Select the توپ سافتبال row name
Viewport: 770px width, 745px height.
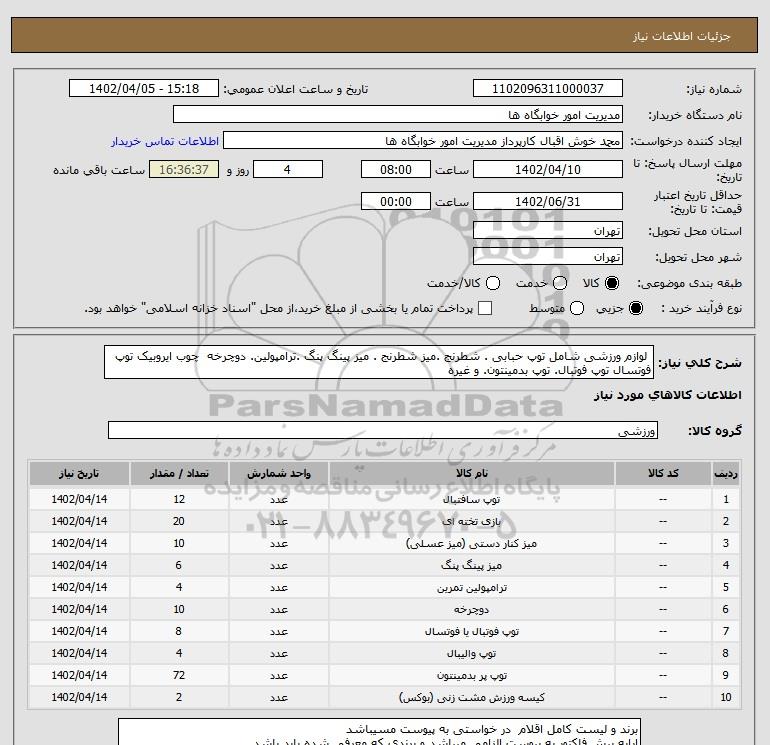pos(471,499)
